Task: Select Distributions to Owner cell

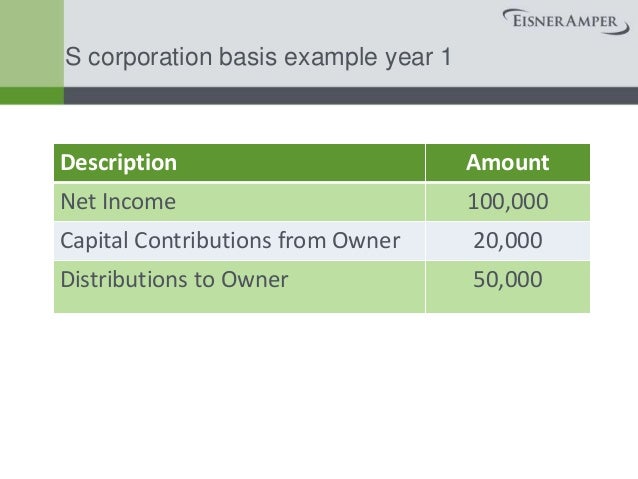Action: (239, 287)
